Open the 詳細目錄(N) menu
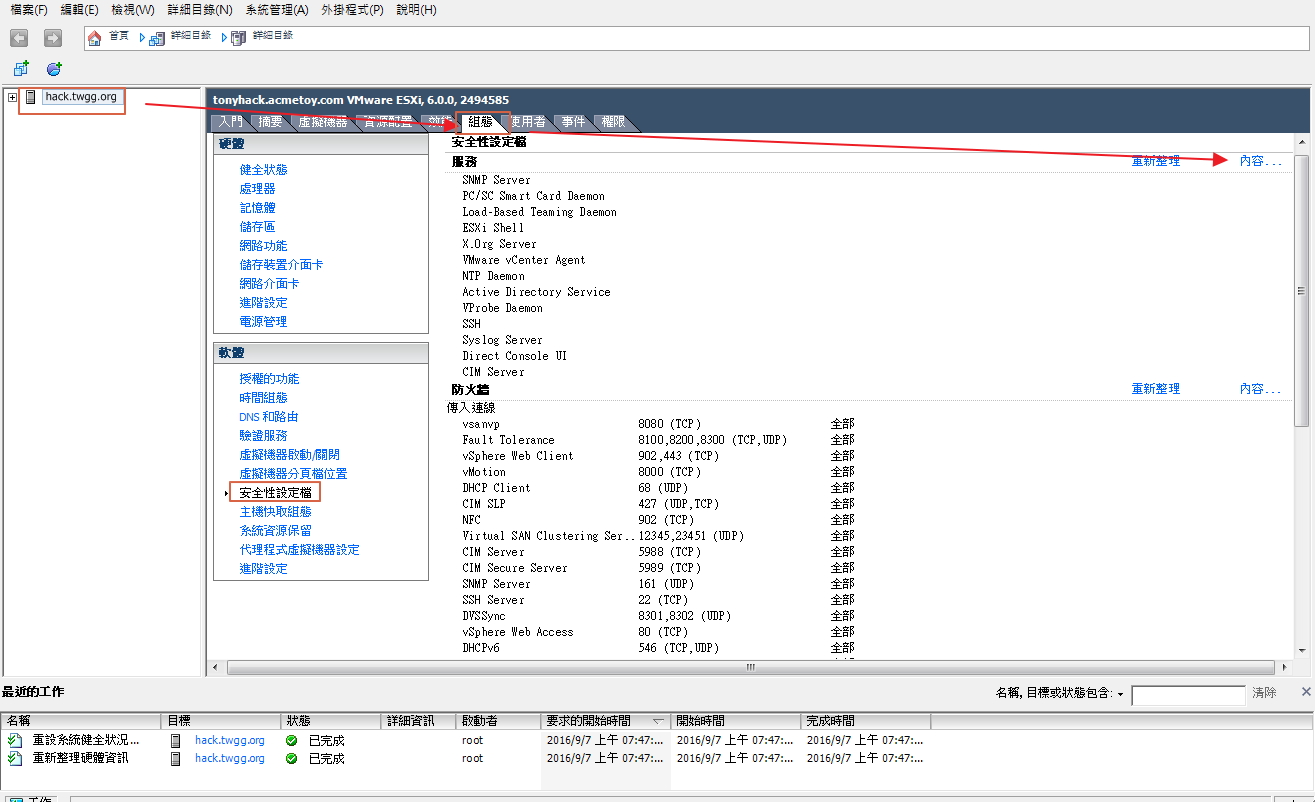This screenshot has width=1315, height=802. [200, 10]
